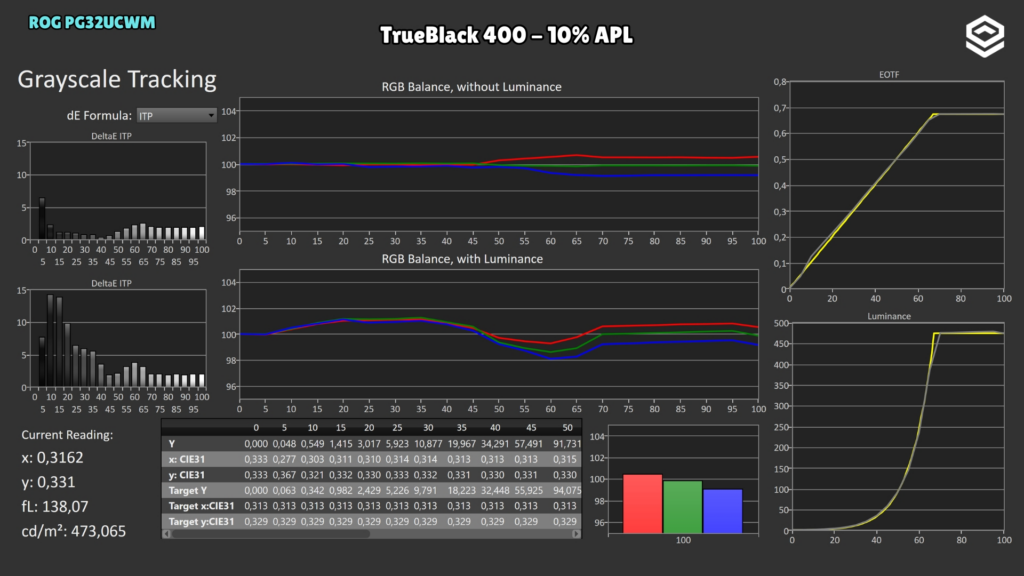Viewport: 1024px width, 576px height.
Task: Select the 'y: CIE31' row header
Action: (187, 475)
